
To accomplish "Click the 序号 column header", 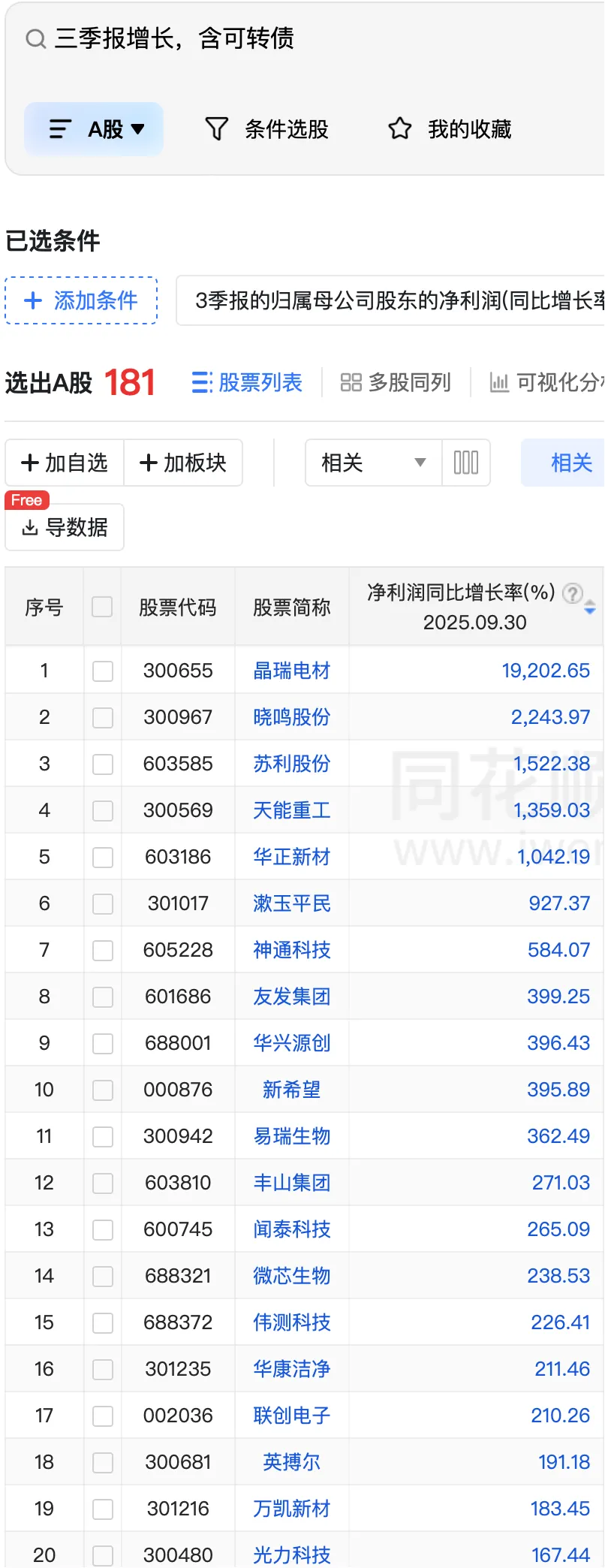I will click(44, 608).
